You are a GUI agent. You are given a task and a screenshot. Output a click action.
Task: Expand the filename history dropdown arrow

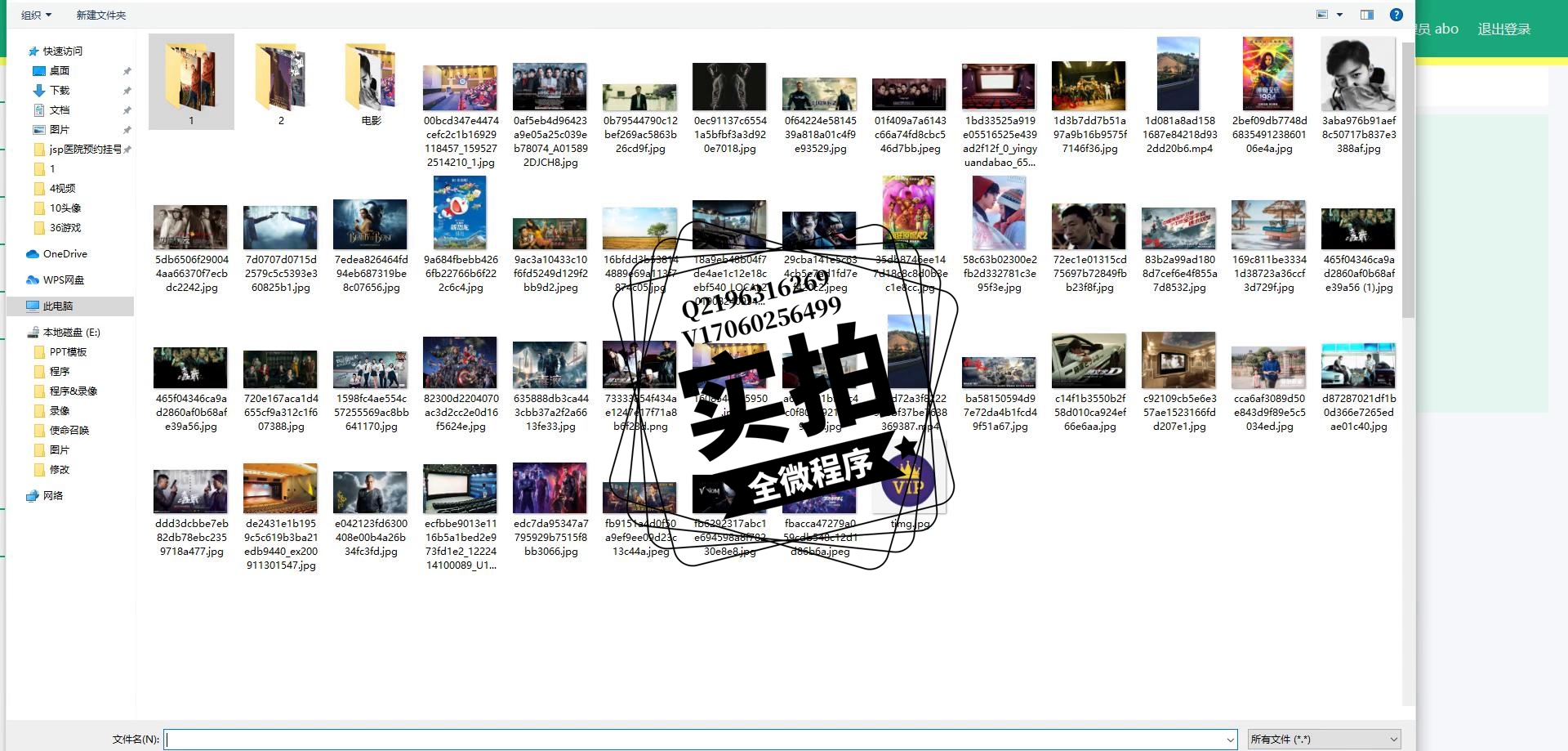1230,740
